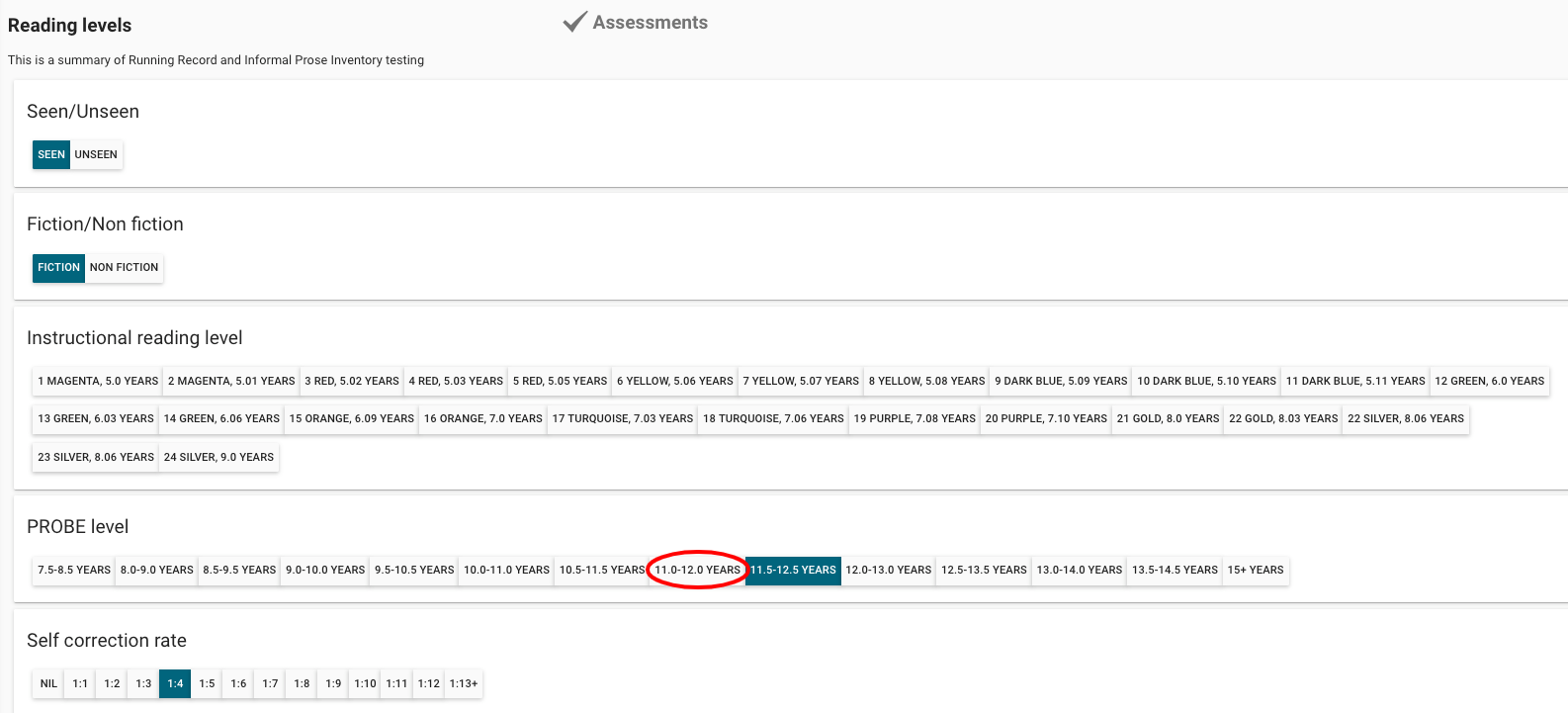The height and width of the screenshot is (713, 1568).
Task: Set PROBE level to 15+ years
Action: point(1256,570)
